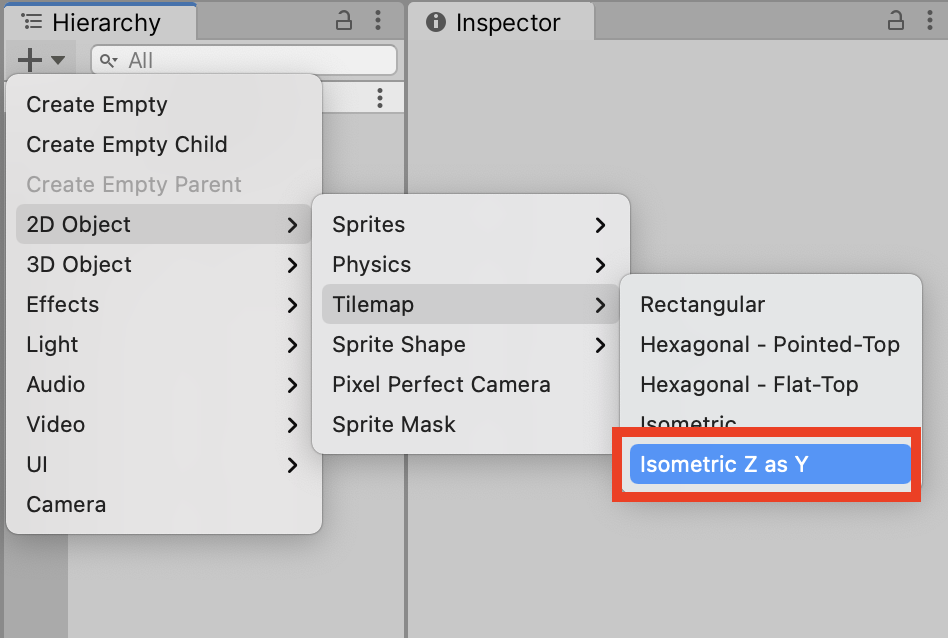
Task: Open the Hierarchy panel kebab menu
Action: pos(378,21)
